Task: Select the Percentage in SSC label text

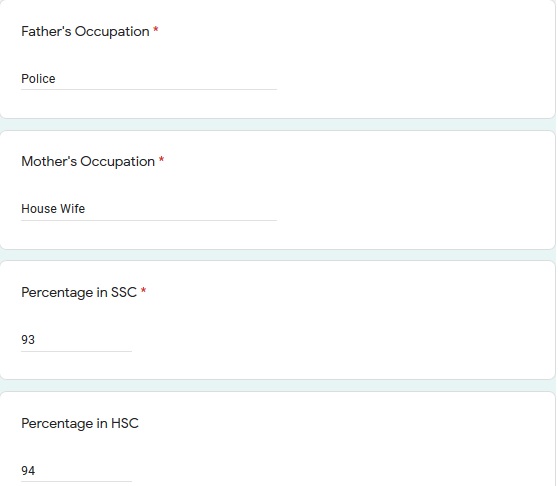Action: [x=79, y=292]
